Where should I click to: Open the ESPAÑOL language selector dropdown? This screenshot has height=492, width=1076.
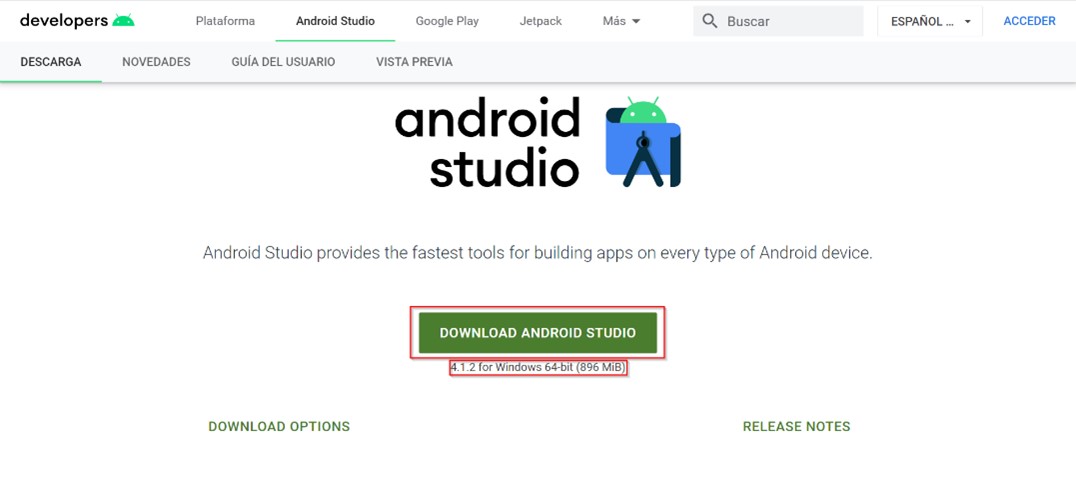click(x=930, y=21)
